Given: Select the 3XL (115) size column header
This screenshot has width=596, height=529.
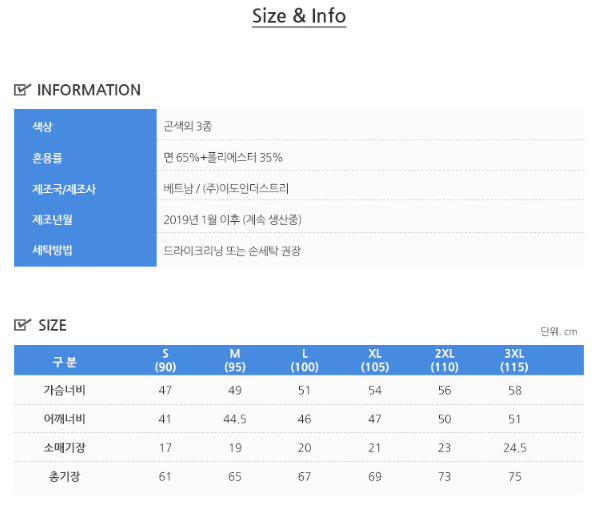Looking at the screenshot, I should [x=514, y=360].
